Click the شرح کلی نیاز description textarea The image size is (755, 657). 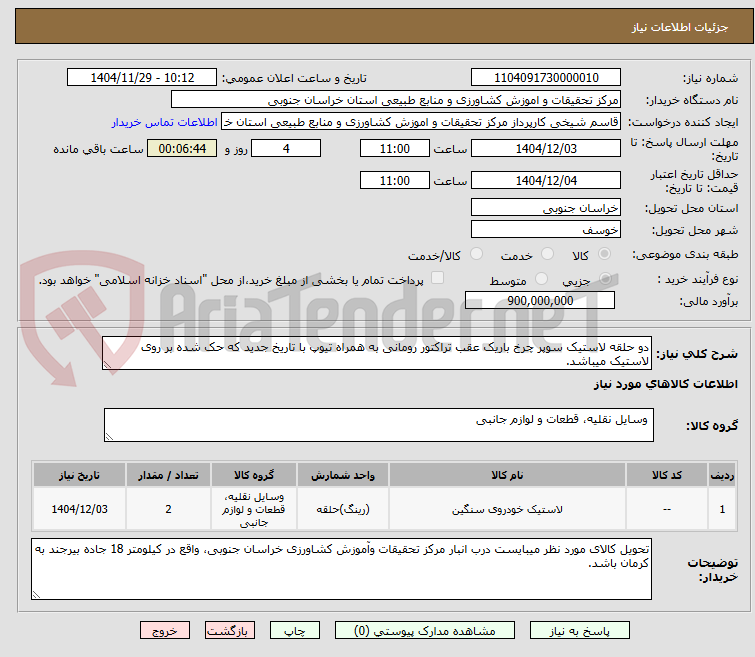[377, 354]
